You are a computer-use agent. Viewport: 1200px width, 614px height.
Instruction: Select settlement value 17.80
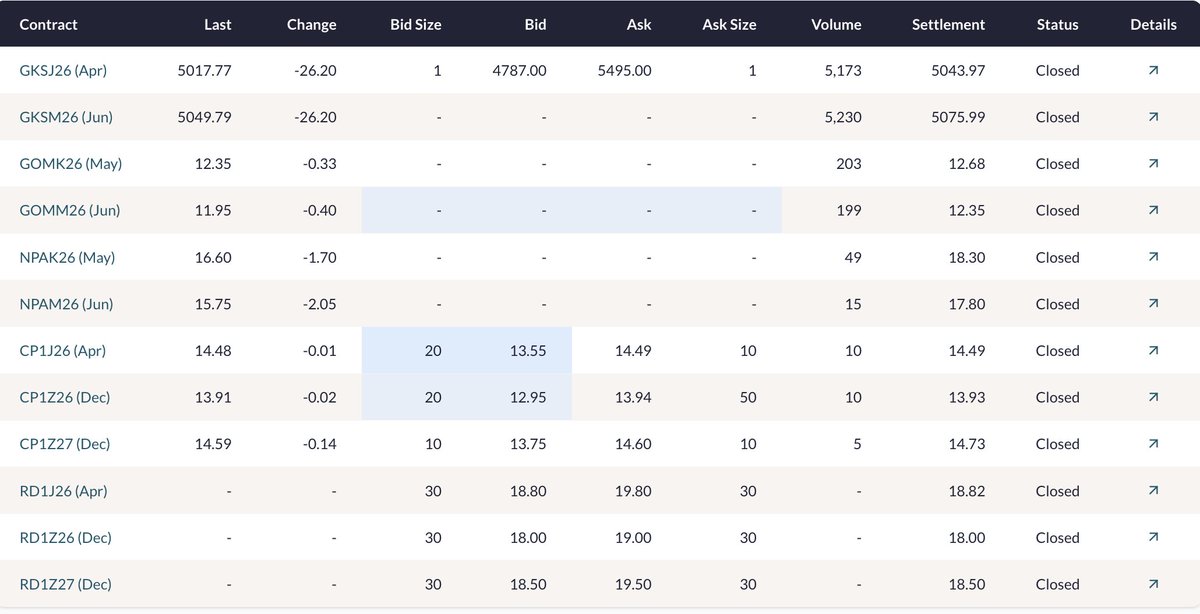tap(967, 304)
